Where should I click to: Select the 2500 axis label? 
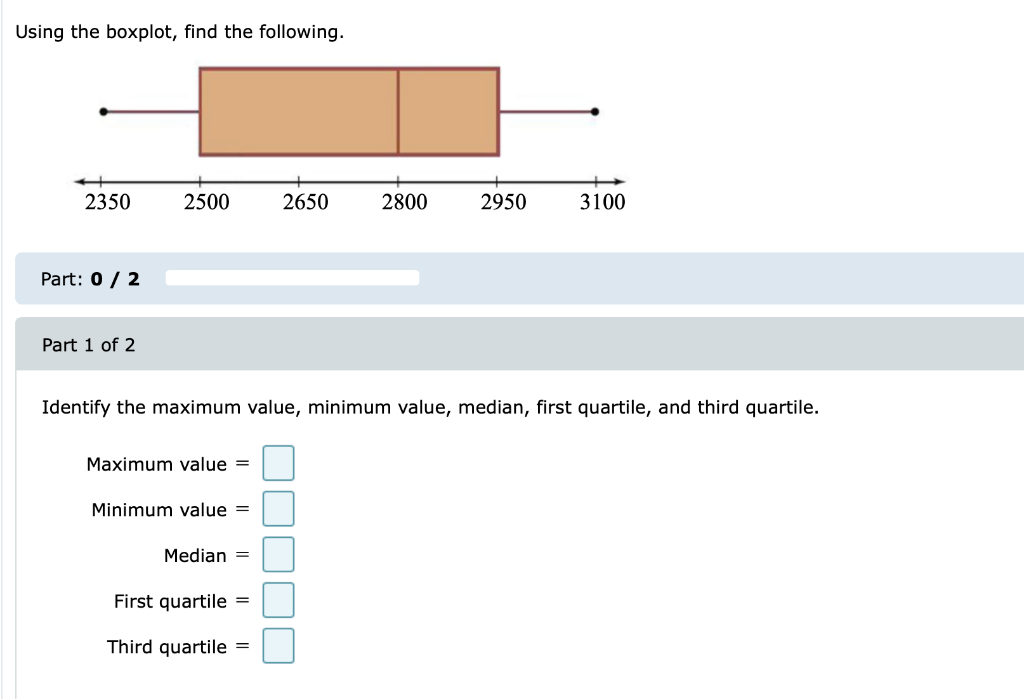(x=206, y=201)
